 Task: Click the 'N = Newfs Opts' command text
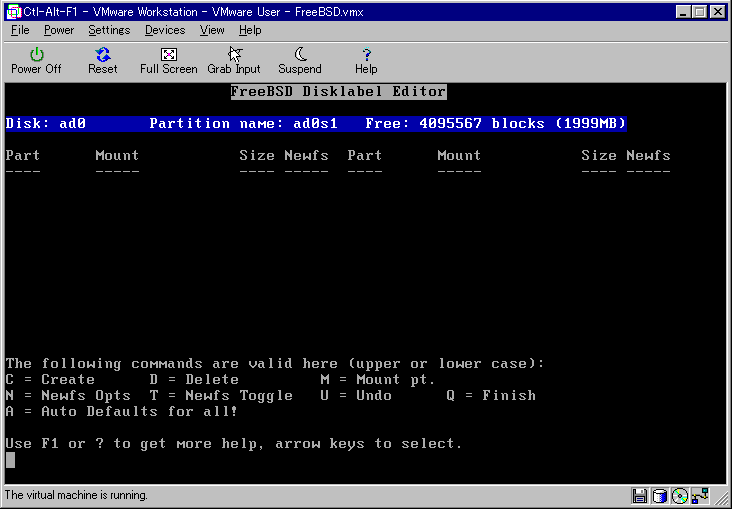point(68,396)
